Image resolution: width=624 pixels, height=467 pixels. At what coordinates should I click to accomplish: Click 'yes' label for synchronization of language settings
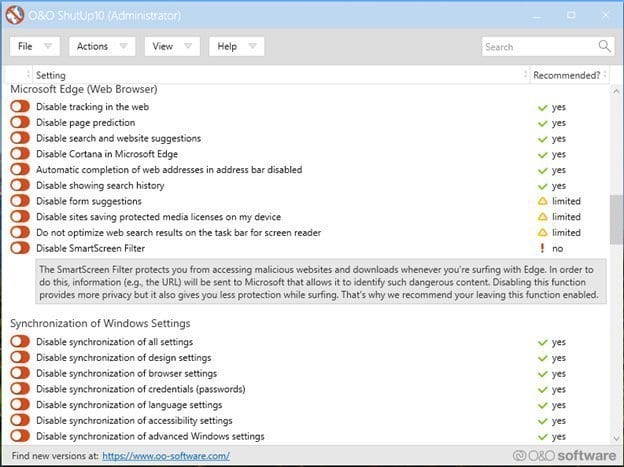pos(559,405)
